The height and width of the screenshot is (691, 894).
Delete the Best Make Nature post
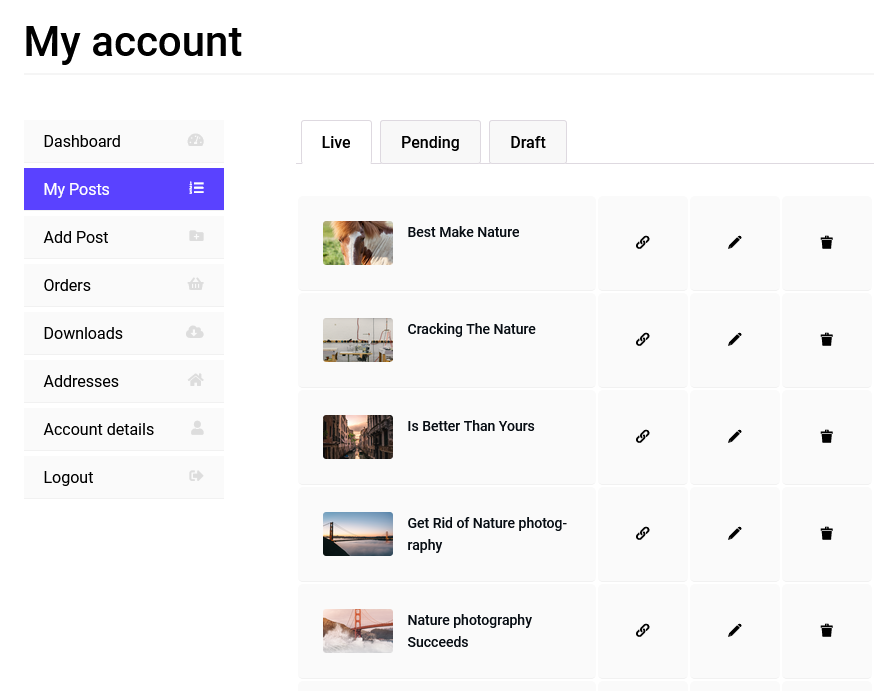pos(826,242)
